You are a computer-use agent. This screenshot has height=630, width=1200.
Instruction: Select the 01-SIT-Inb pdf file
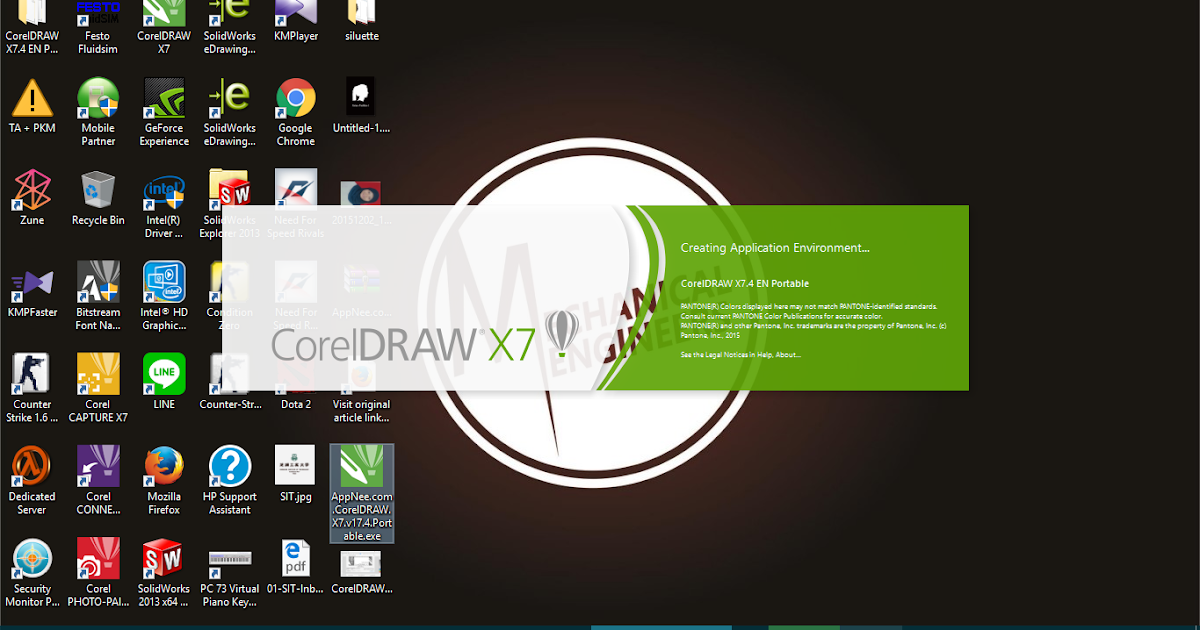click(x=296, y=567)
